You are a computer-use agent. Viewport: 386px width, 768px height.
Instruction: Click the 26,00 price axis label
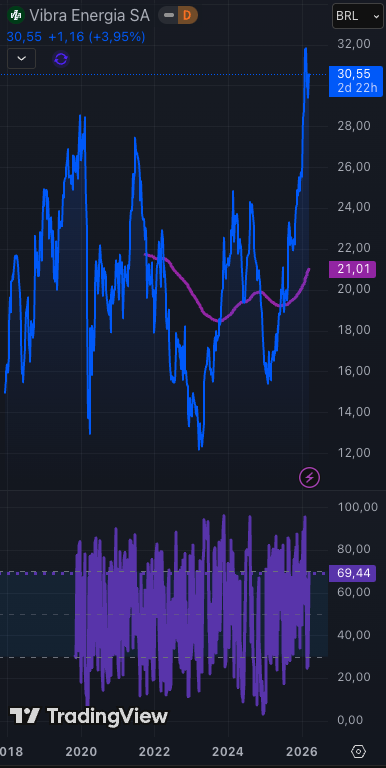354,167
